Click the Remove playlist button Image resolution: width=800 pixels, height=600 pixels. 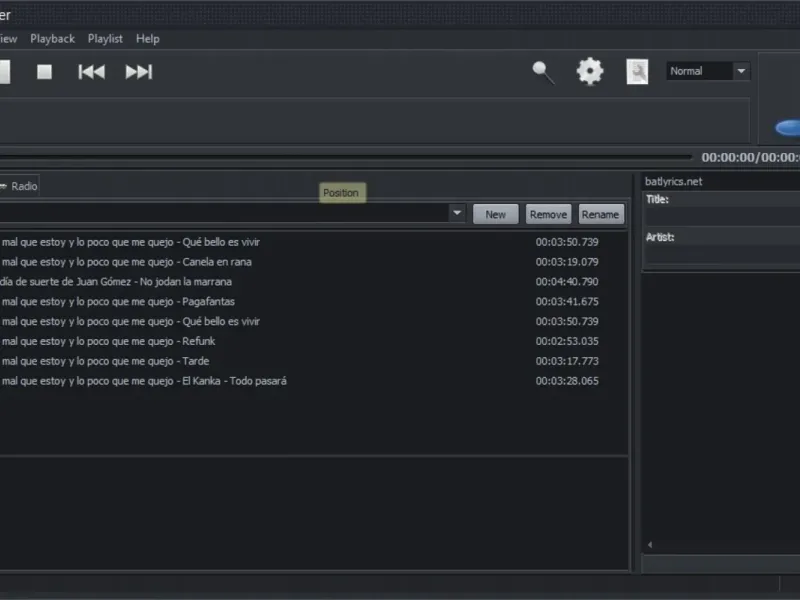point(548,214)
